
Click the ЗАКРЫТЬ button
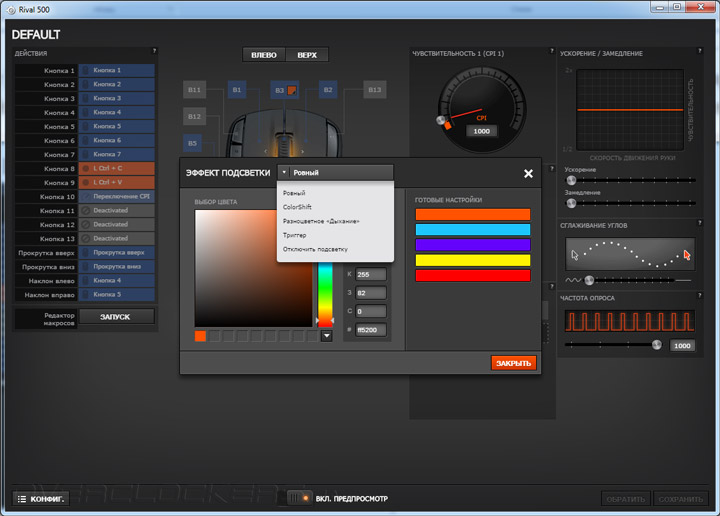[513, 362]
